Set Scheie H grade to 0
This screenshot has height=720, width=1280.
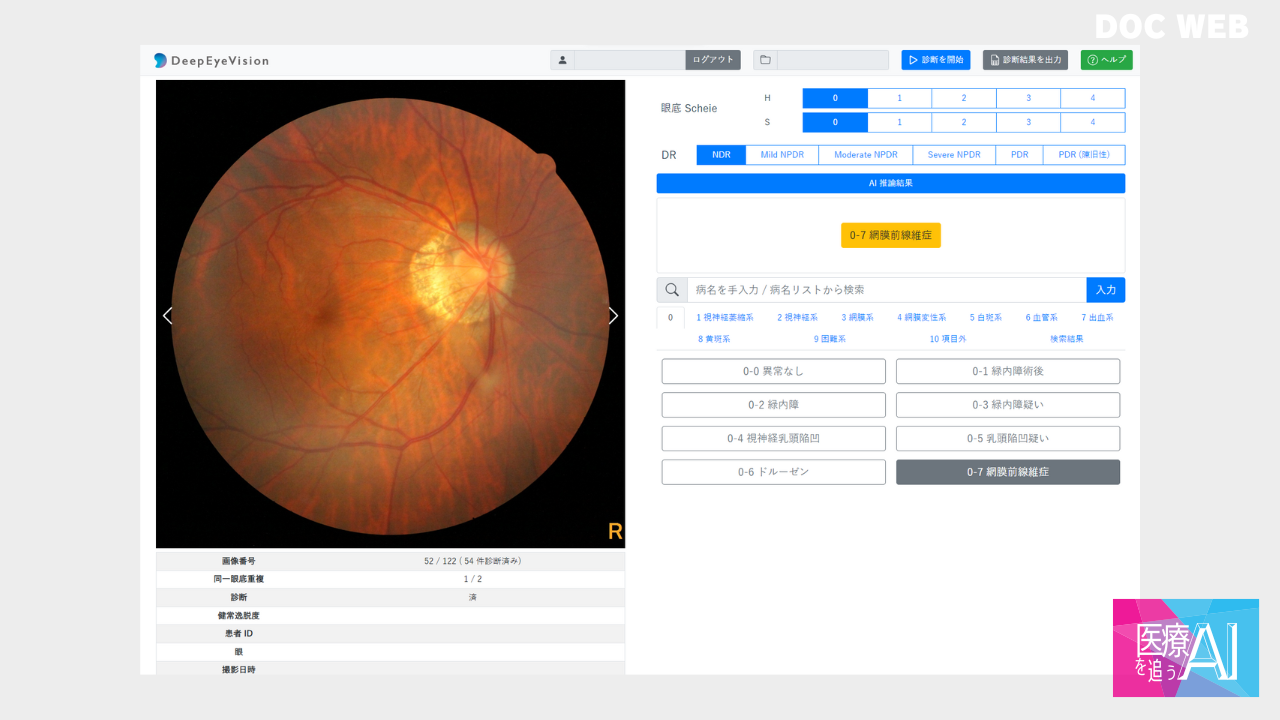point(835,98)
